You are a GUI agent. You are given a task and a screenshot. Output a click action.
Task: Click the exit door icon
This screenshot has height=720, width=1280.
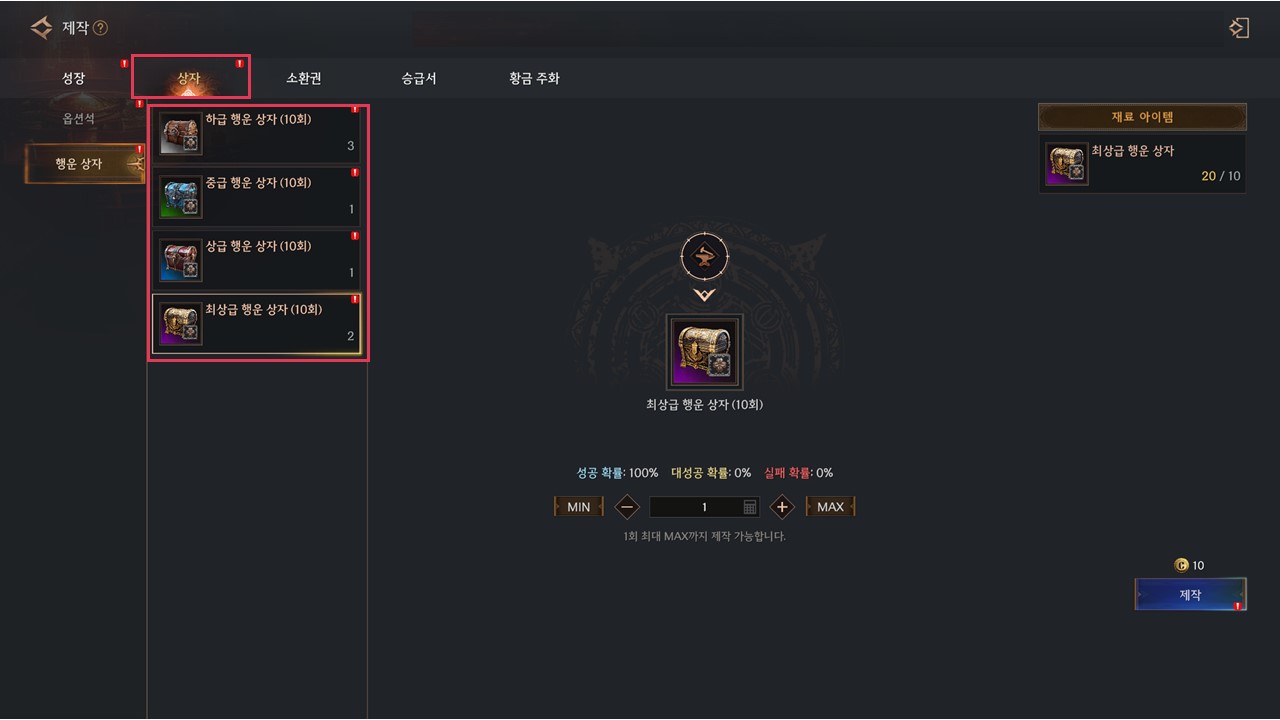tap(1239, 28)
